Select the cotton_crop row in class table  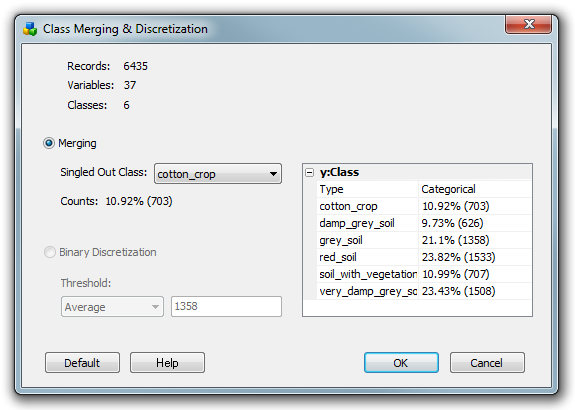pyautogui.click(x=424, y=206)
